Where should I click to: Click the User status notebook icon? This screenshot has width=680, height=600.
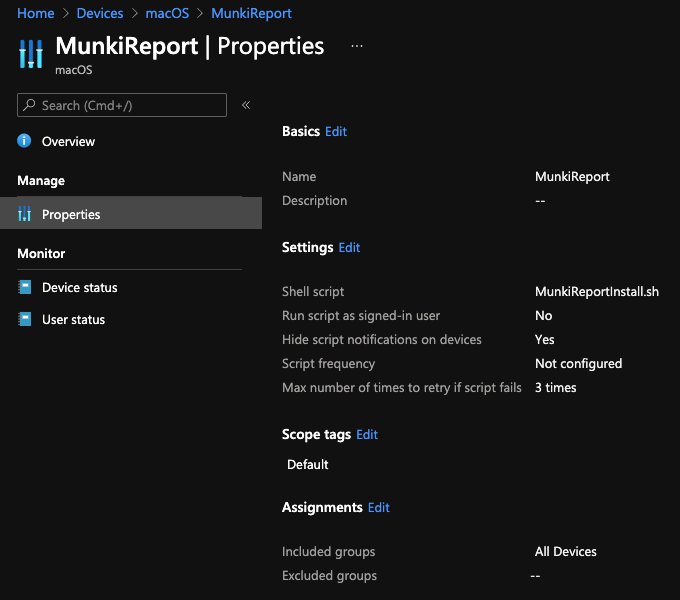25,319
